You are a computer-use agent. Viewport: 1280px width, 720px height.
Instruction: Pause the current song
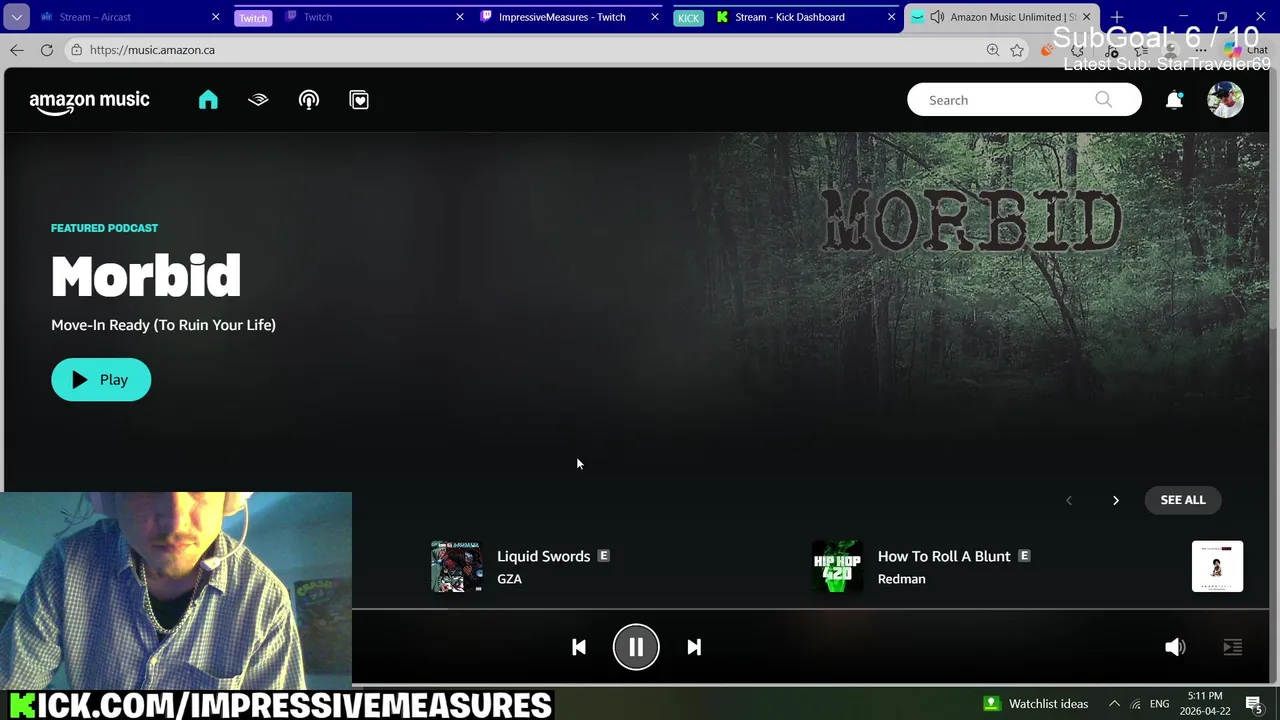(636, 647)
